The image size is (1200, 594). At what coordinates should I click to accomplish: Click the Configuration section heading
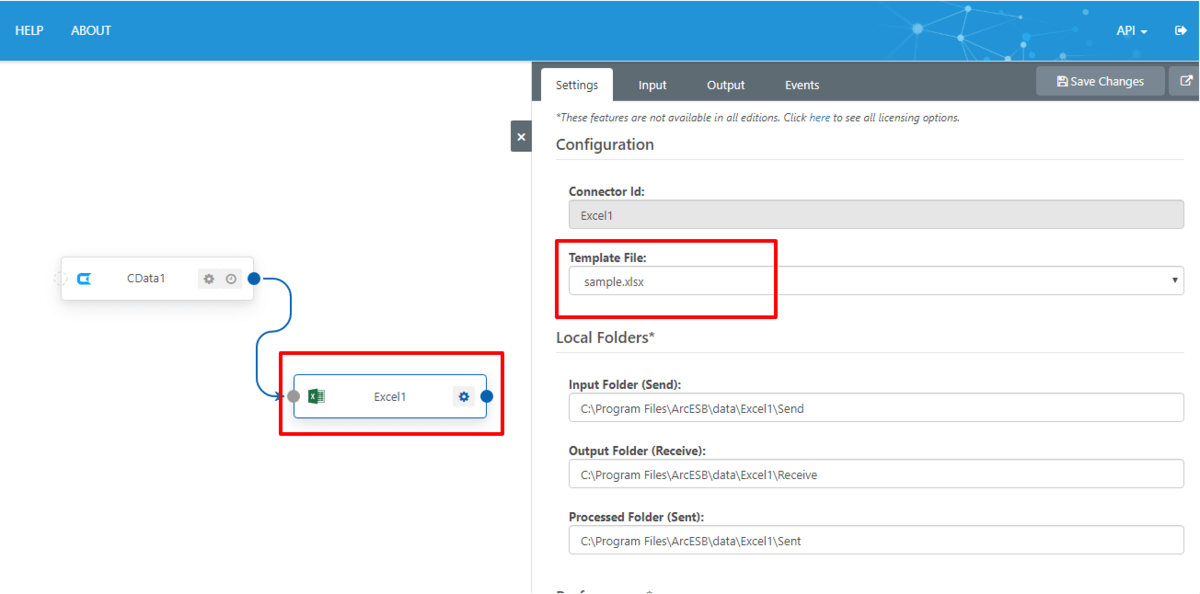(605, 144)
